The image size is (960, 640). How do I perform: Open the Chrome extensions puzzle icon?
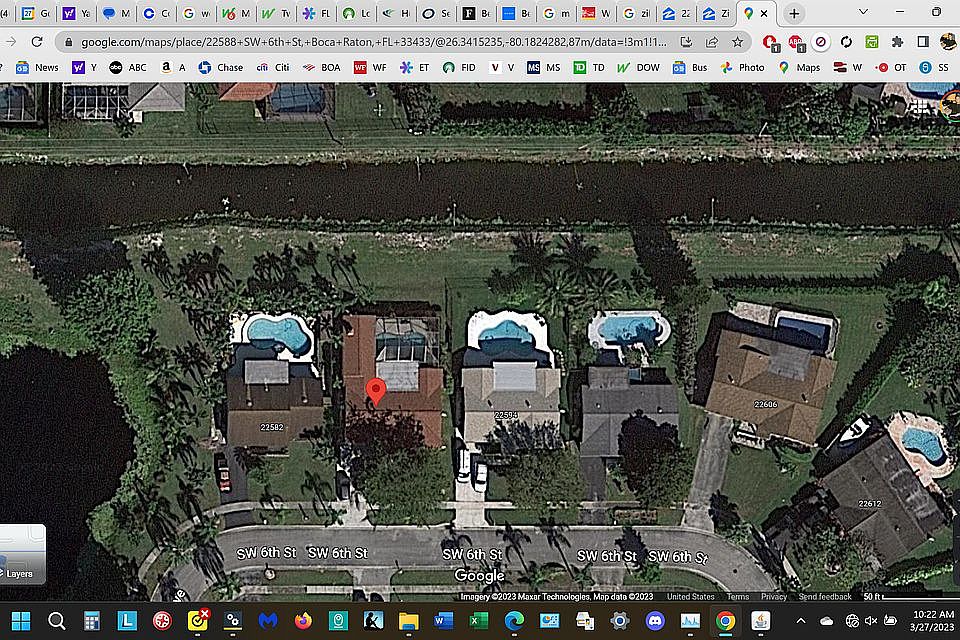click(897, 42)
